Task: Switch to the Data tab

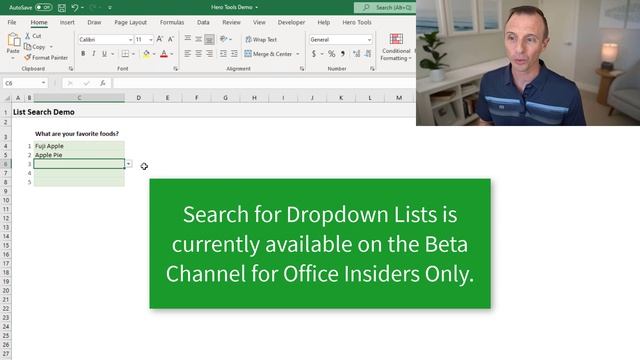Action: (x=203, y=22)
